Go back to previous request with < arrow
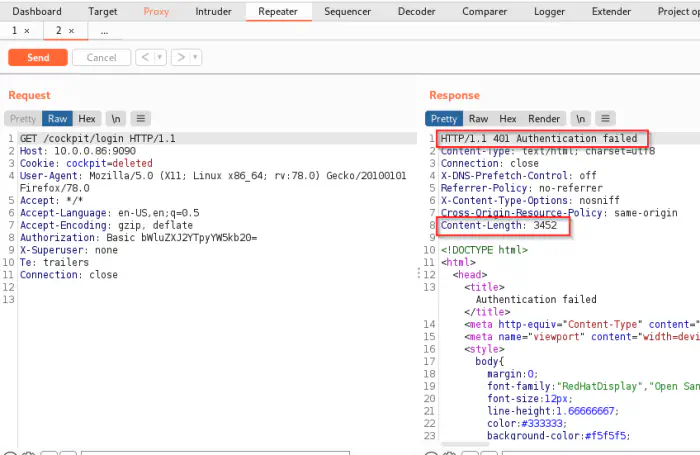Viewport: 700px width, 455px height. 145,58
